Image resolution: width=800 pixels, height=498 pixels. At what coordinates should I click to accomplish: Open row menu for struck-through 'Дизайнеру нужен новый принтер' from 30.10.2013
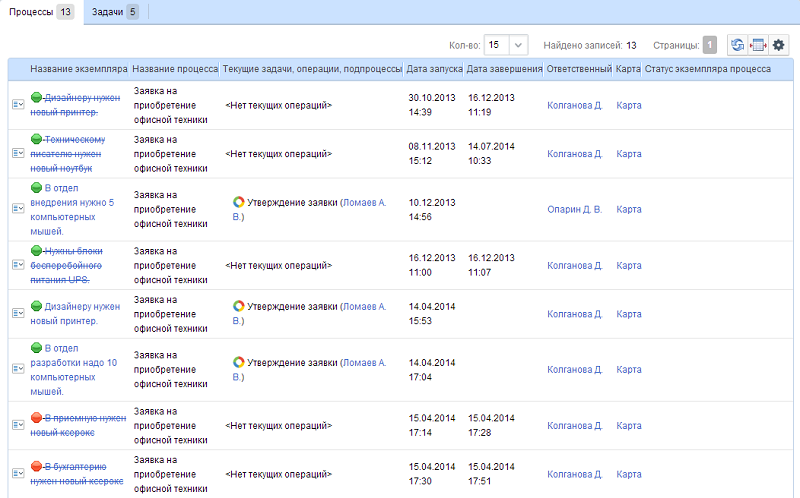(x=18, y=105)
